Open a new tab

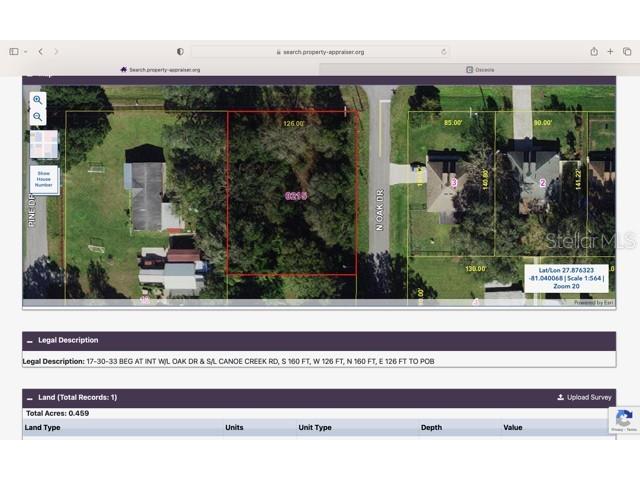(x=610, y=51)
